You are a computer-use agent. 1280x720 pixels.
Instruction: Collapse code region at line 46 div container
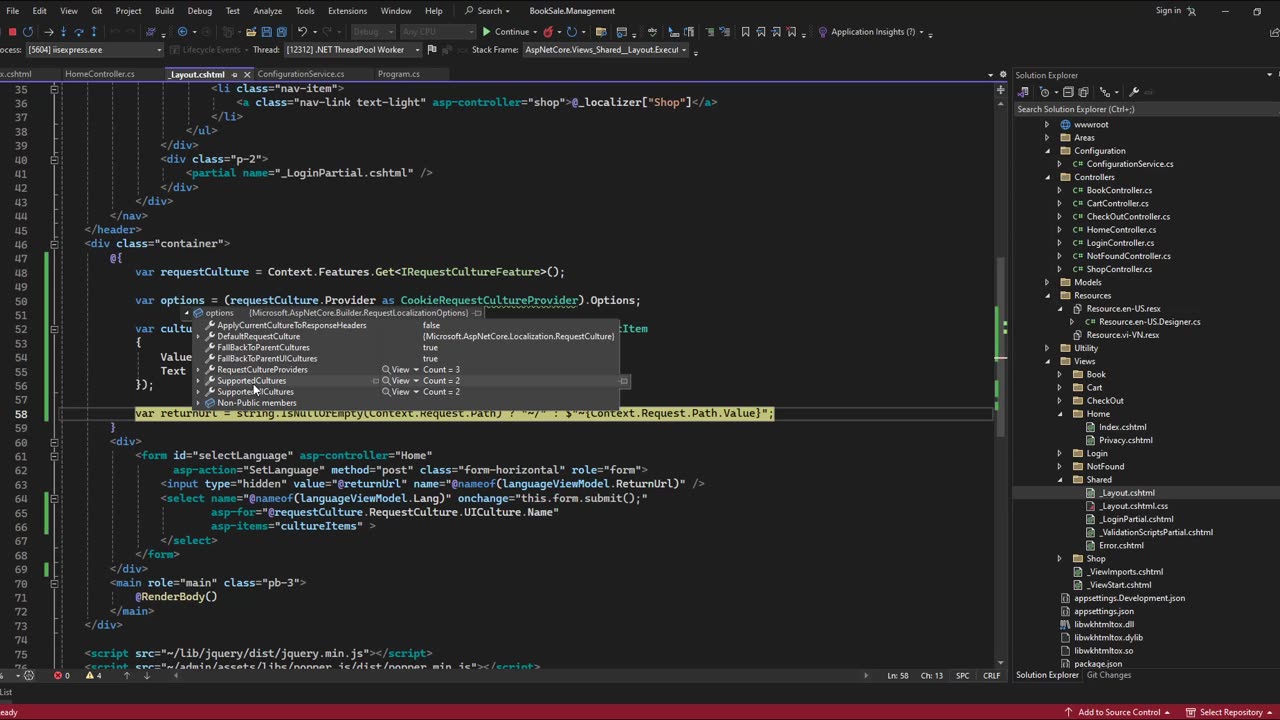tap(55, 243)
